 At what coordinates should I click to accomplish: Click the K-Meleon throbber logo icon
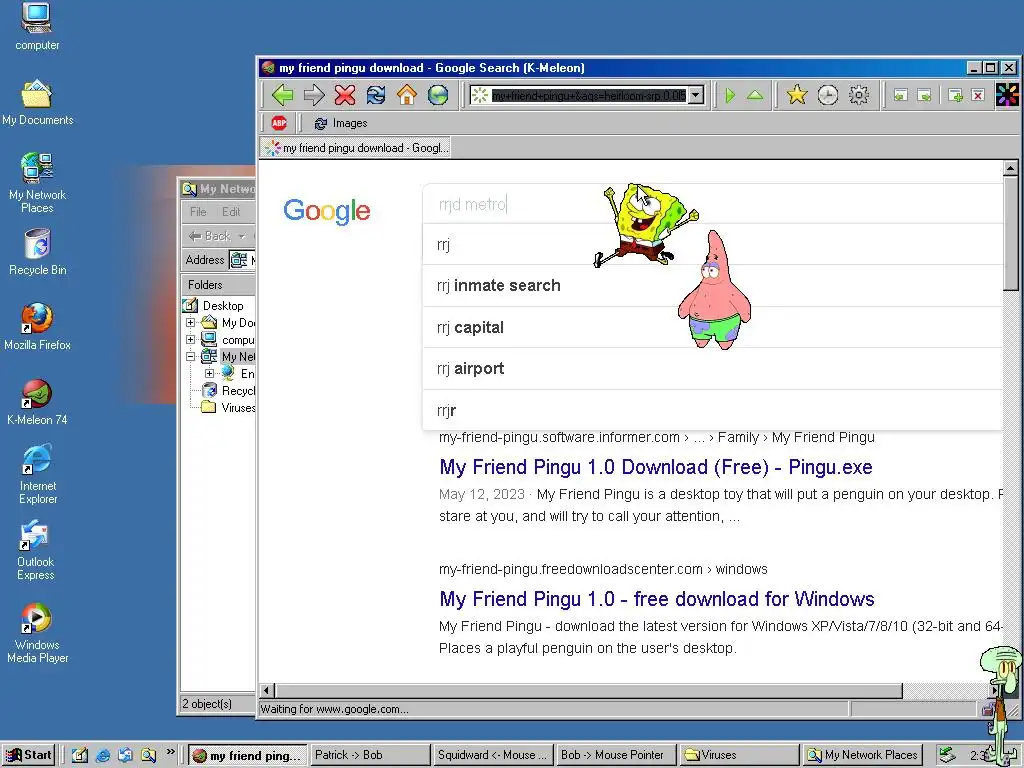pos(1008,95)
